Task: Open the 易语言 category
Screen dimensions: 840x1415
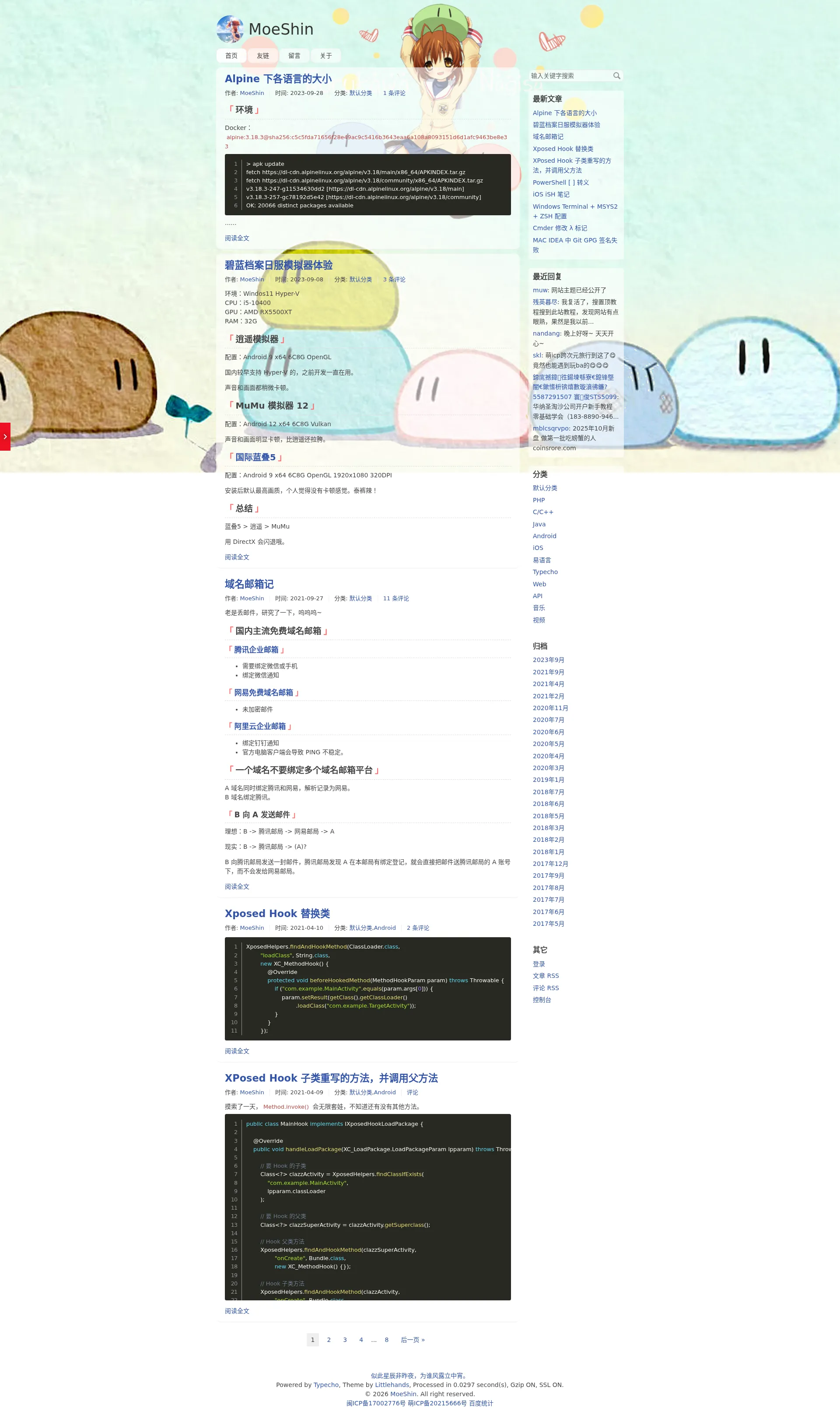Action: pos(542,560)
